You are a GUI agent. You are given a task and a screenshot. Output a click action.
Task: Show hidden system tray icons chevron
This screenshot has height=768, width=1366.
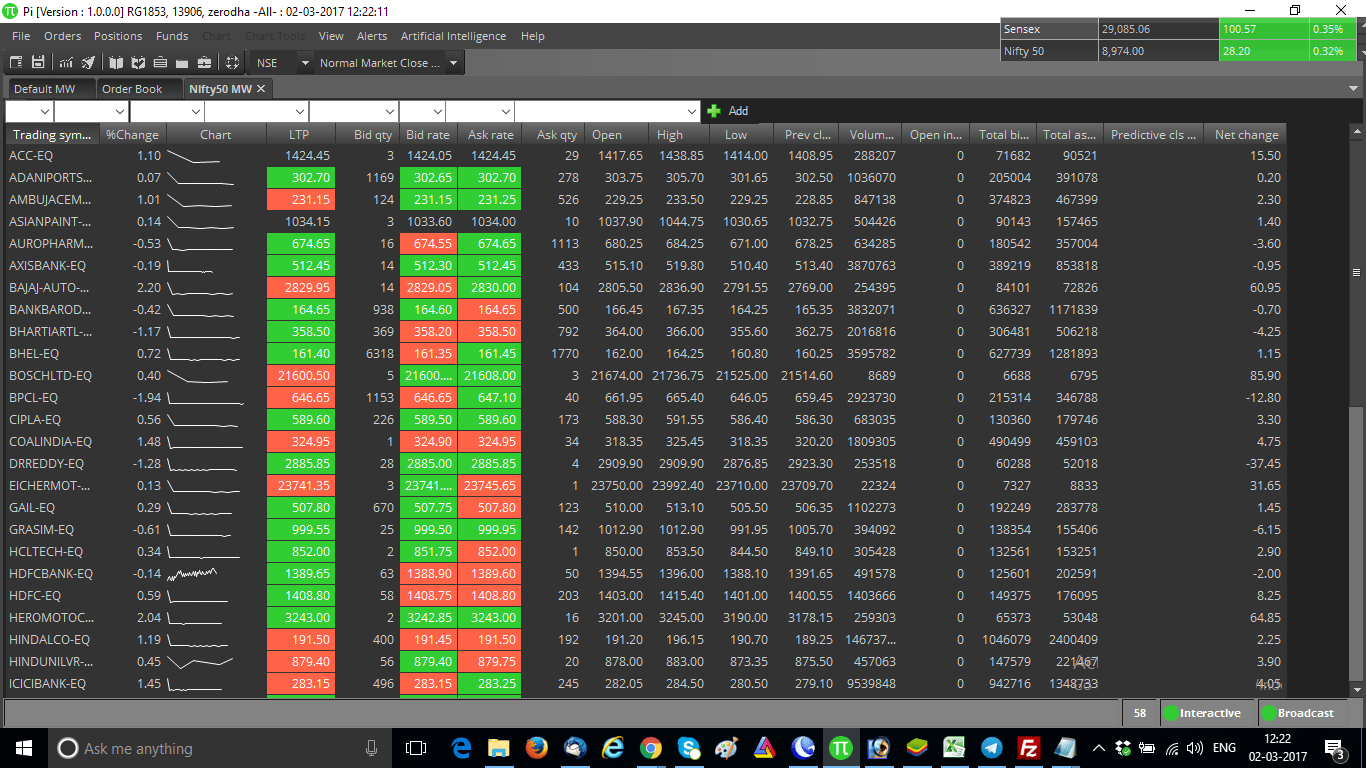coord(1099,747)
